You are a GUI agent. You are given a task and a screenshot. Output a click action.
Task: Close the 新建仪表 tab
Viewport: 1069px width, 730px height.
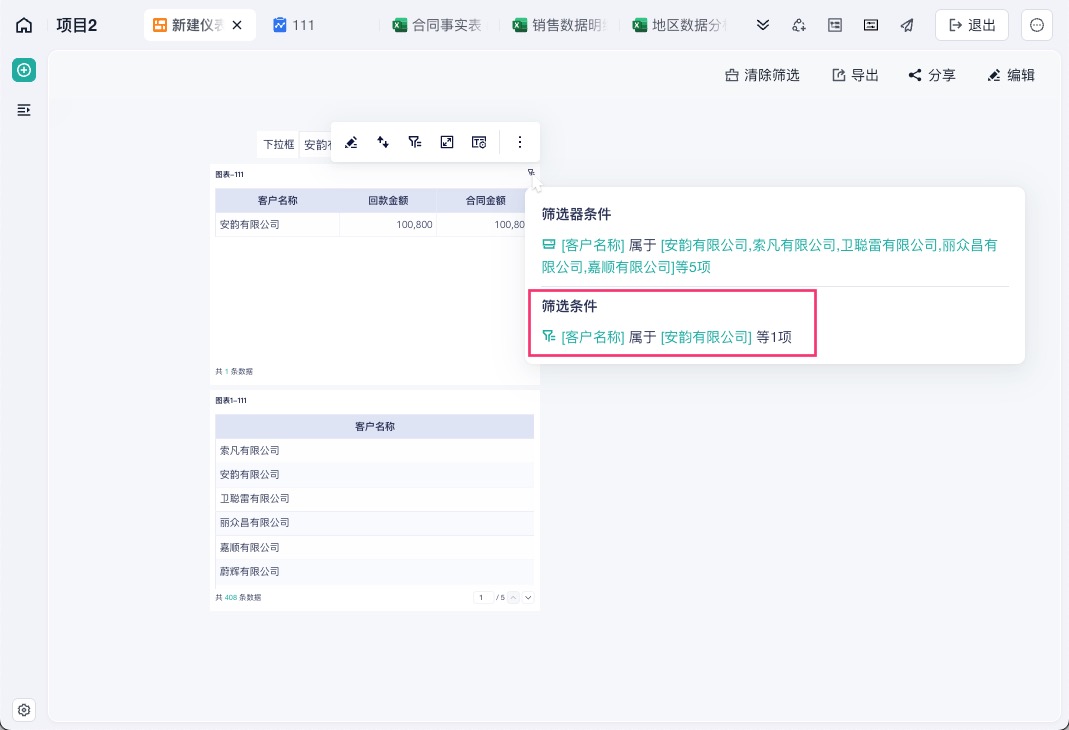(x=237, y=25)
